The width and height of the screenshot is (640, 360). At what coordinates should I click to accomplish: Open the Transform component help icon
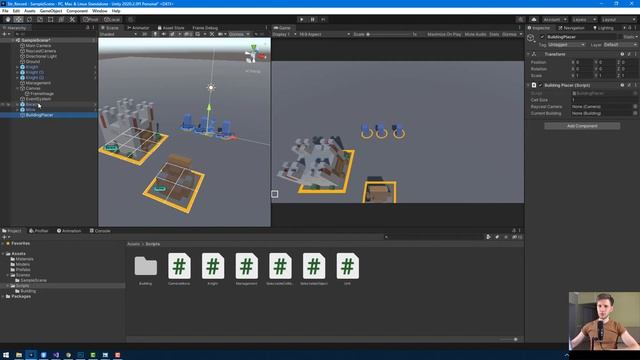point(622,54)
